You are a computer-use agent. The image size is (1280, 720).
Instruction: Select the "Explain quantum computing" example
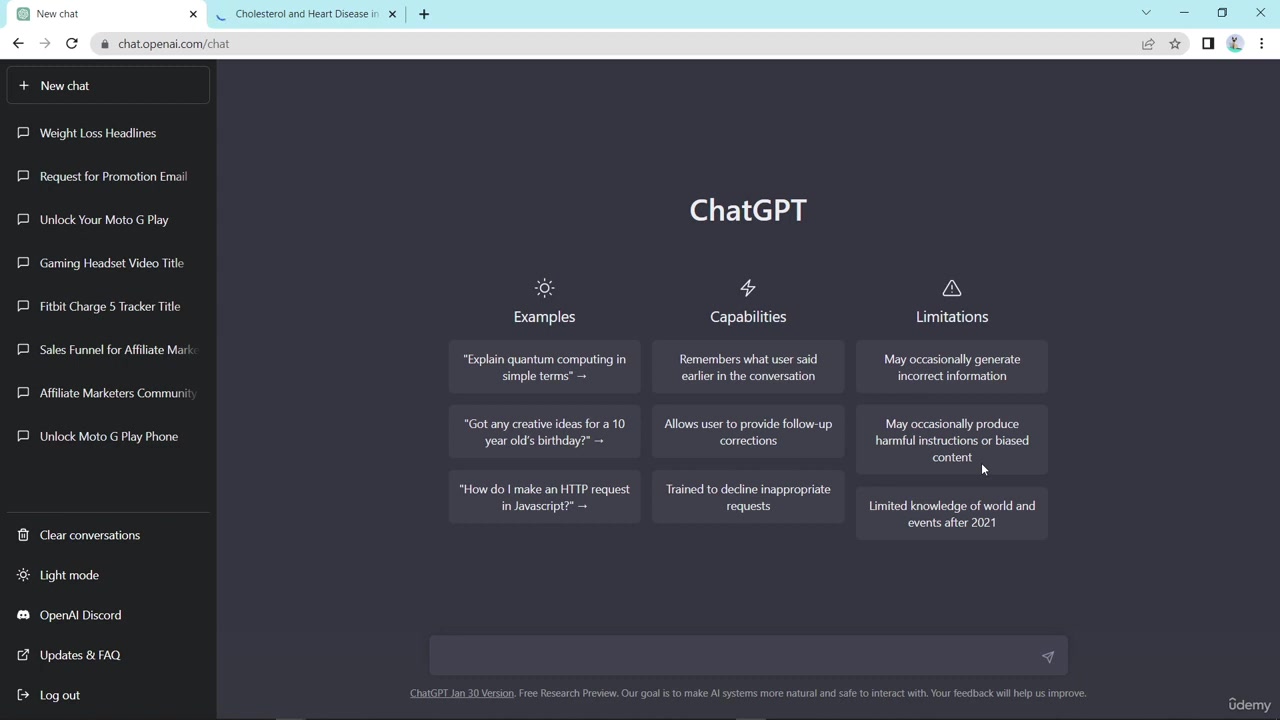[x=544, y=368]
